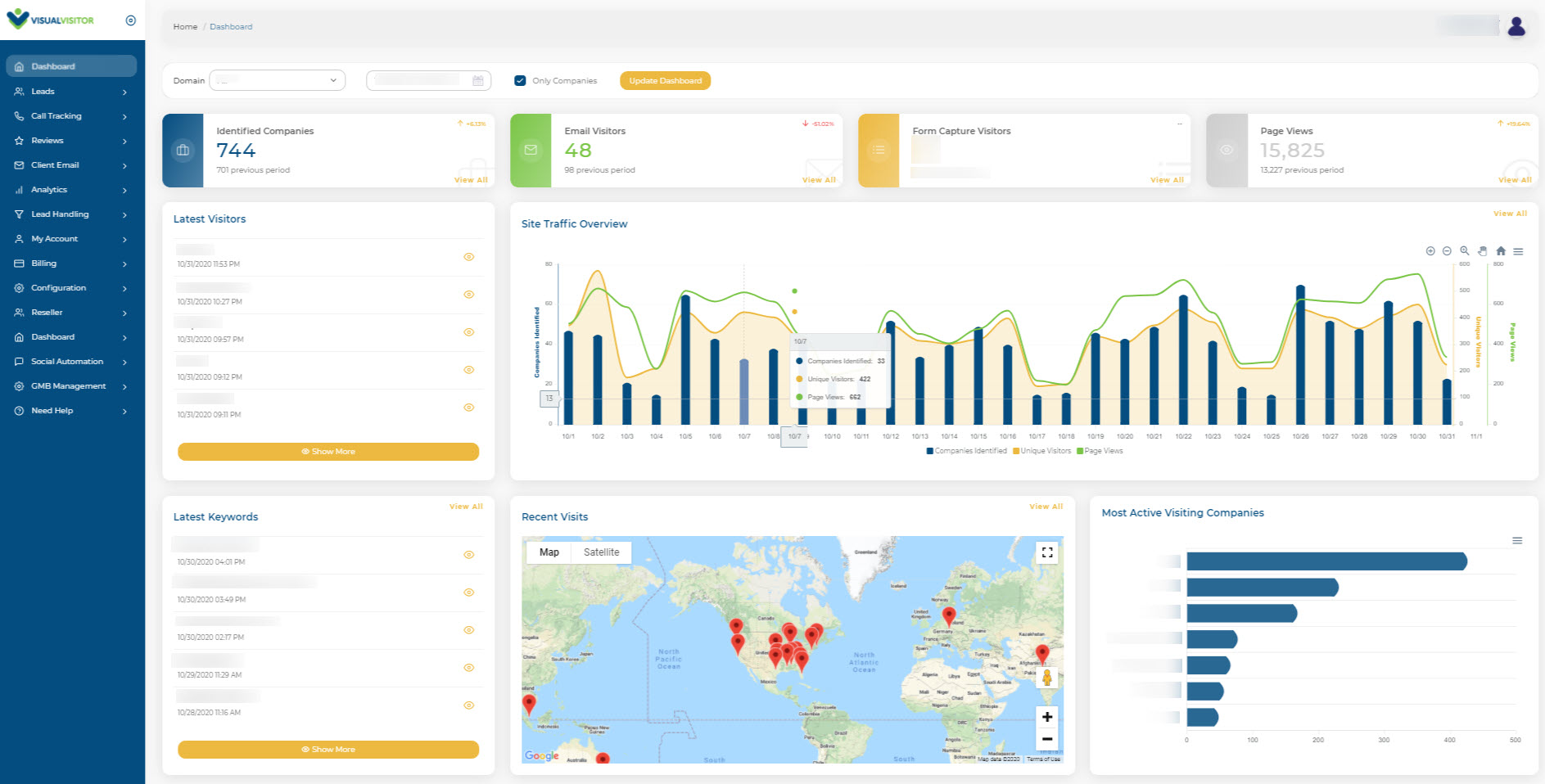Open the user profile icon in the top right
Screen dimensions: 1545x784
coord(1516,25)
